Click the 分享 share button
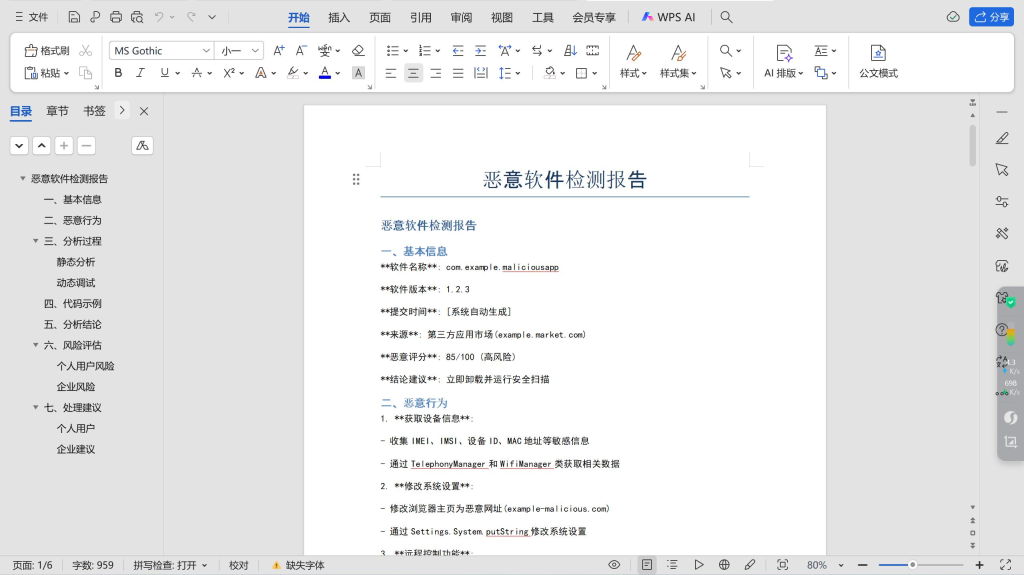 (991, 17)
